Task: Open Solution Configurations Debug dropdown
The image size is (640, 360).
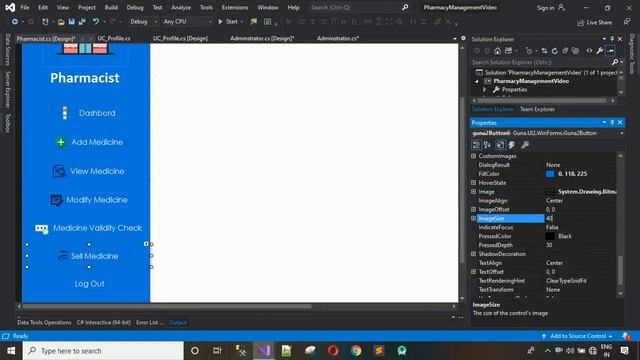Action: point(144,22)
